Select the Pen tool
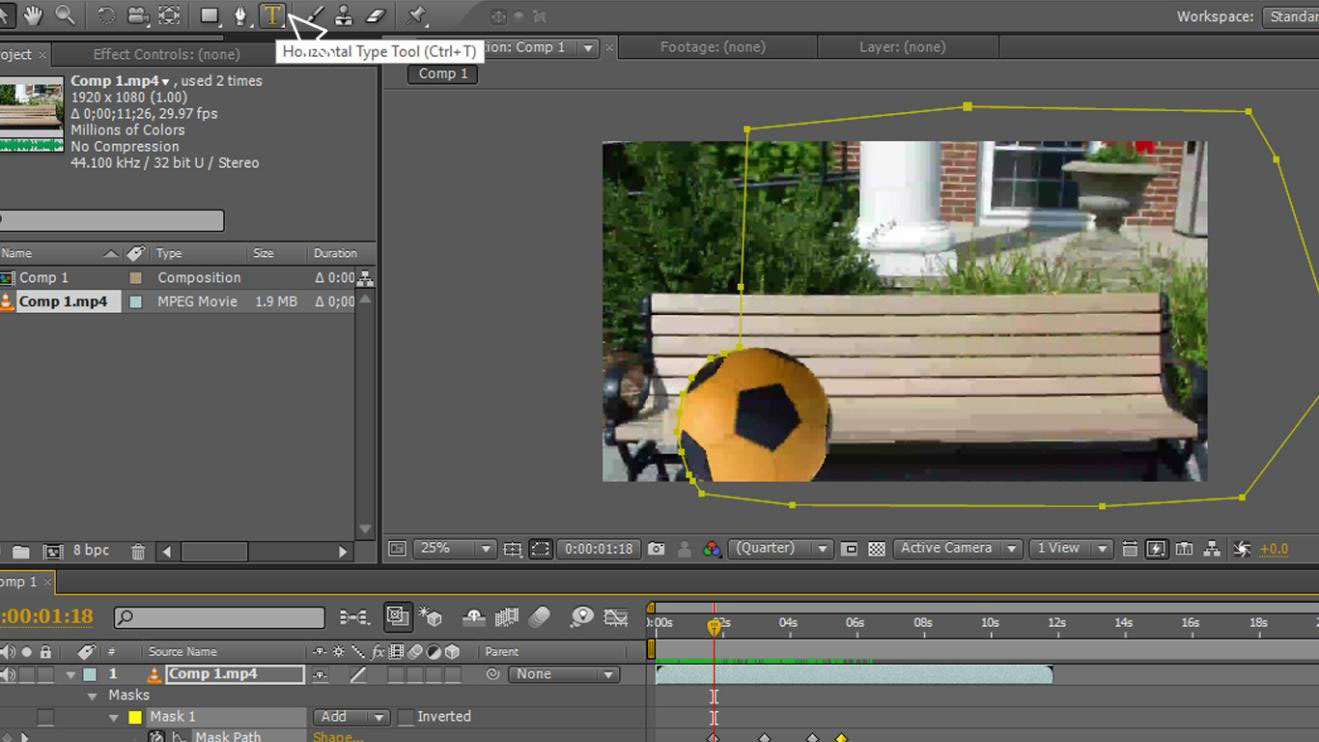Viewport: 1319px width, 742px height. tap(240, 15)
